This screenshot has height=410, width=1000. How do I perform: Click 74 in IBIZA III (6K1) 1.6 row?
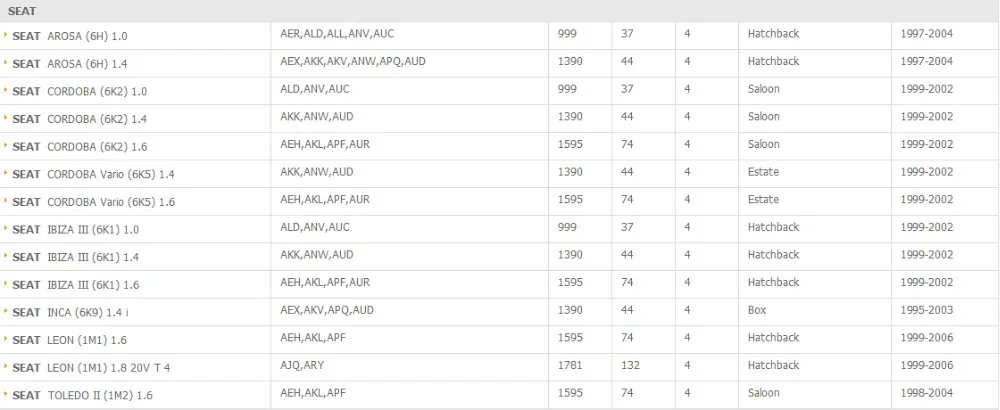click(x=627, y=282)
